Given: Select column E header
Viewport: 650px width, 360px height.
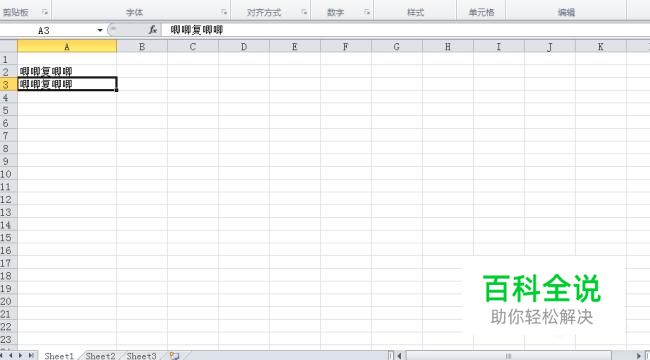Looking at the screenshot, I should (x=295, y=46).
